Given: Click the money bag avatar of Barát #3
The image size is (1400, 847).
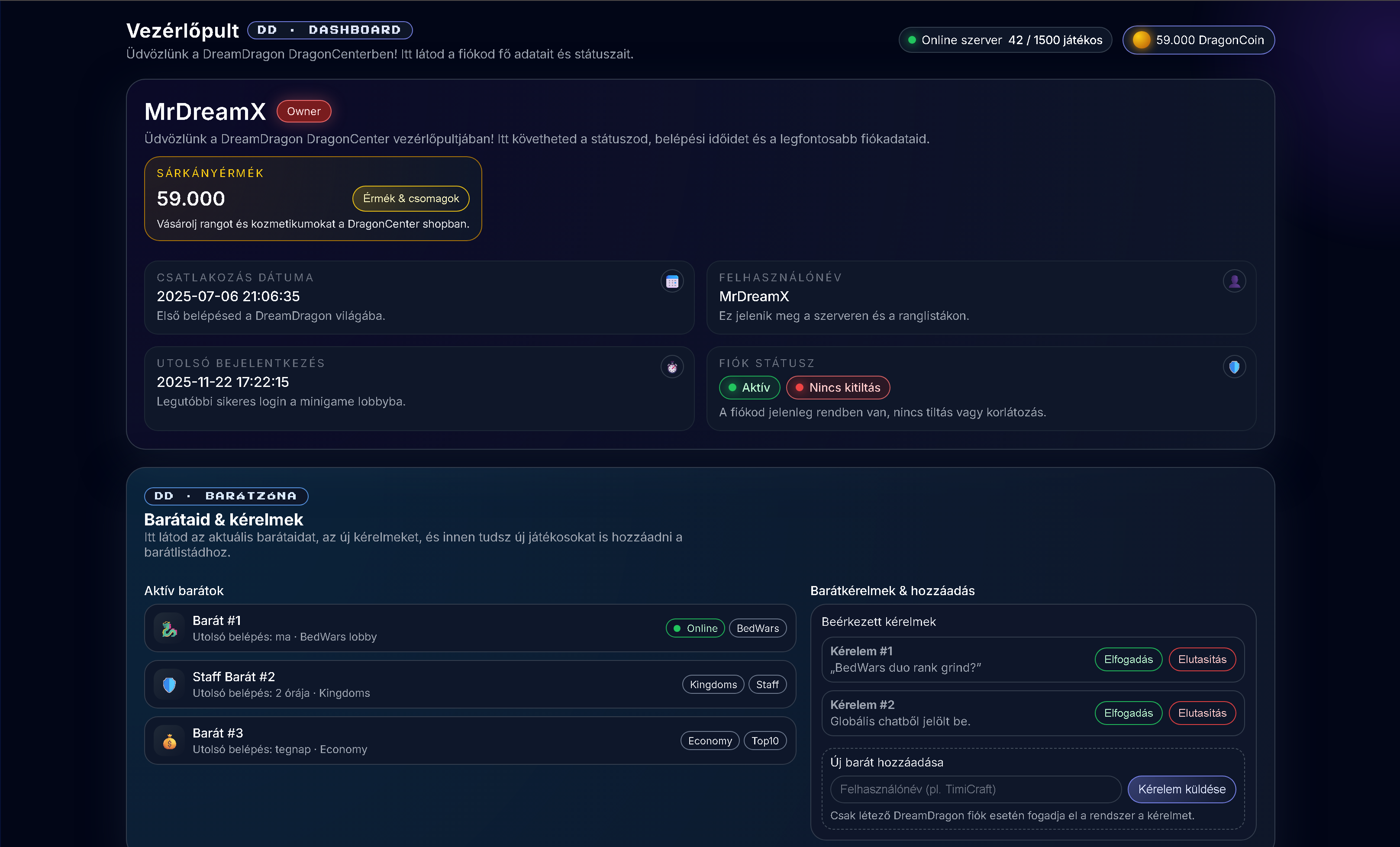Looking at the screenshot, I should [169, 741].
